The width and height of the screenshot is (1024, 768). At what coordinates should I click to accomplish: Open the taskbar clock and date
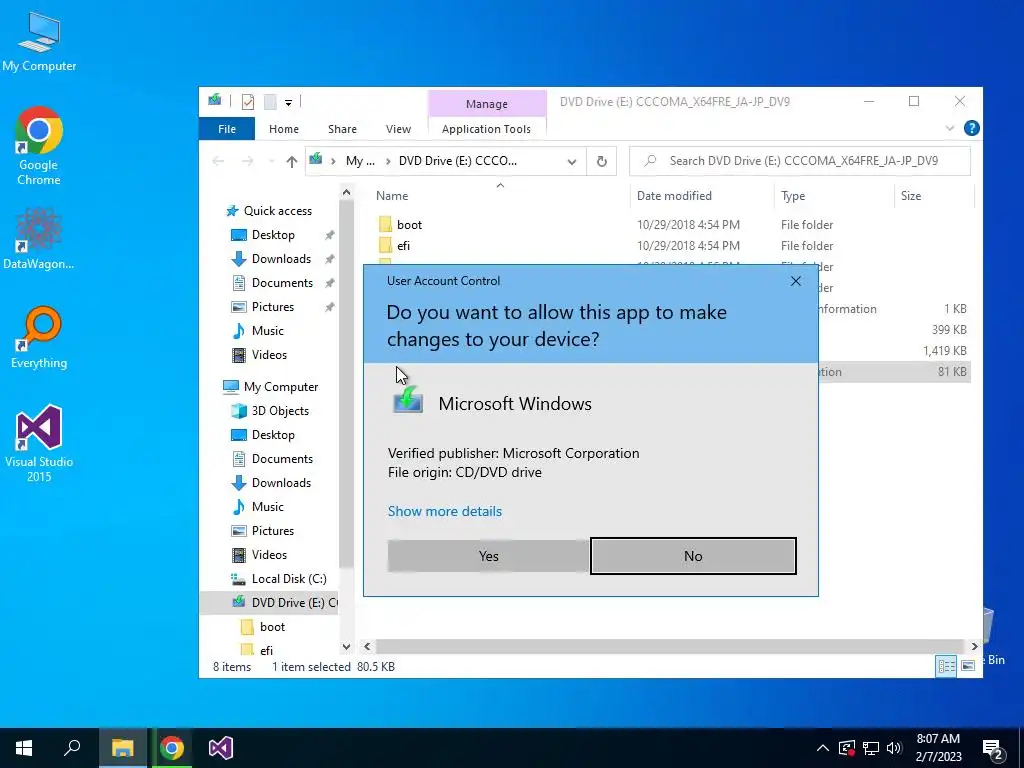938,748
